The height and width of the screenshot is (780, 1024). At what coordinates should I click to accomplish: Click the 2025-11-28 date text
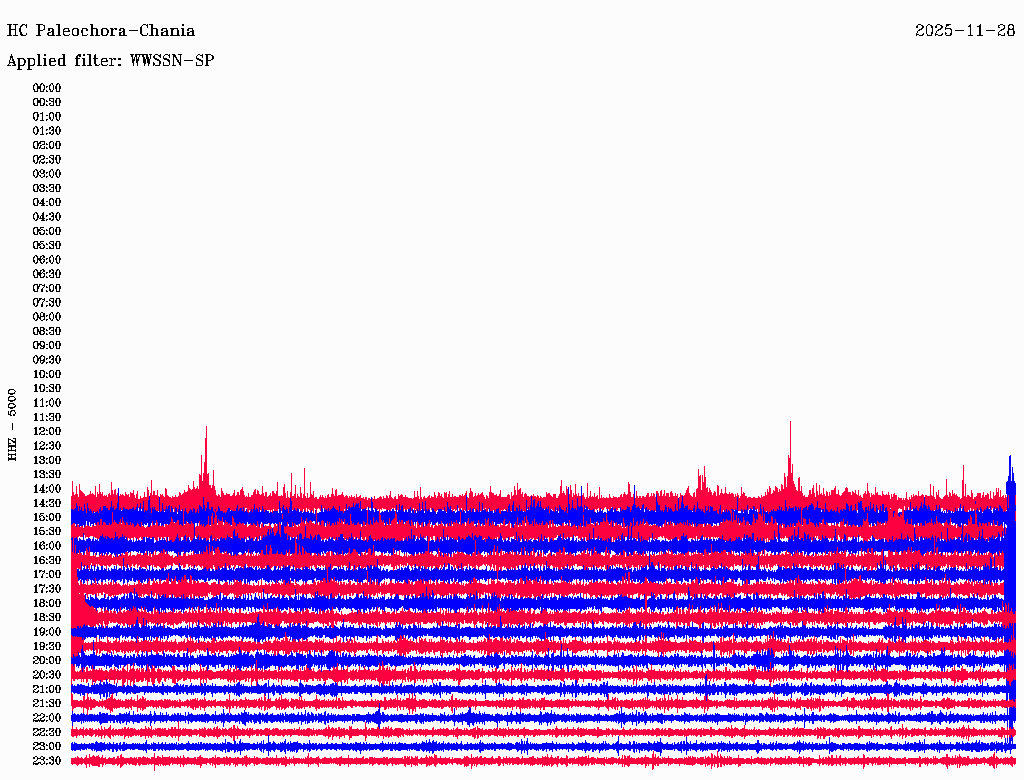(x=965, y=31)
